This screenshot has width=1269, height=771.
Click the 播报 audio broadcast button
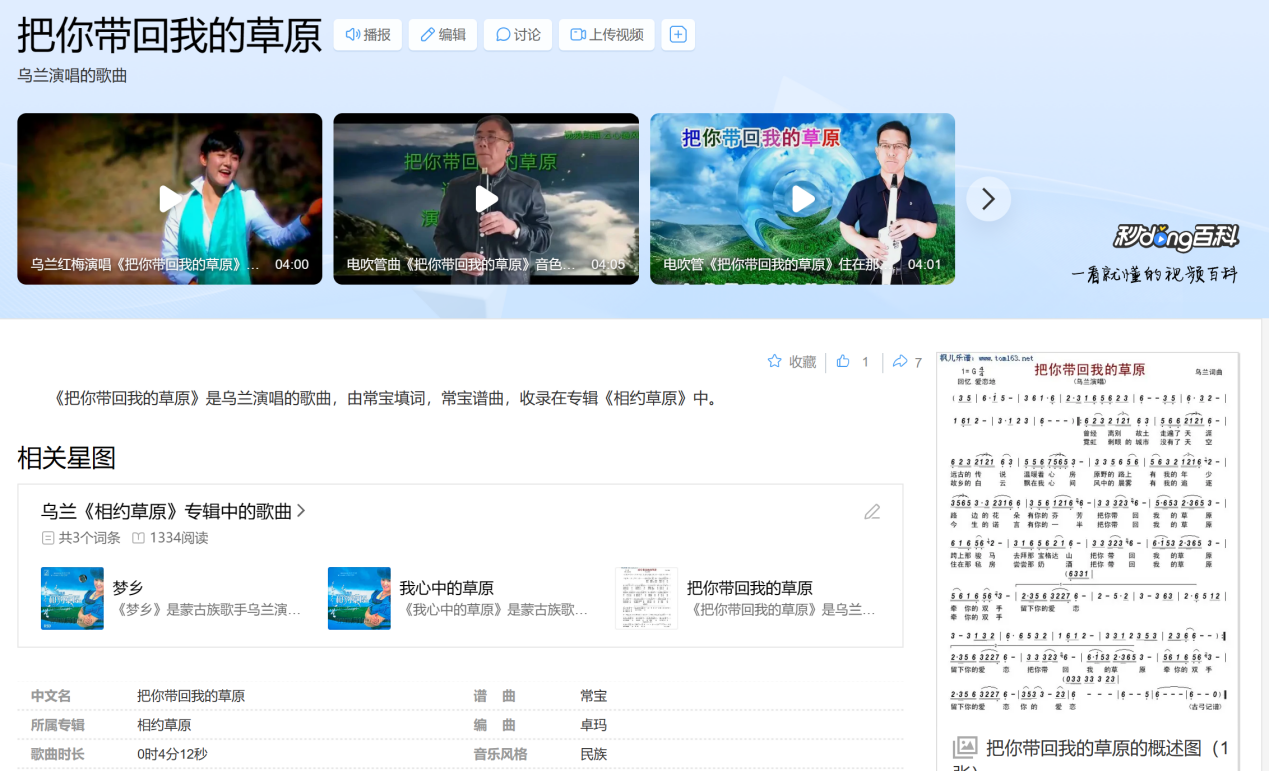pos(367,35)
